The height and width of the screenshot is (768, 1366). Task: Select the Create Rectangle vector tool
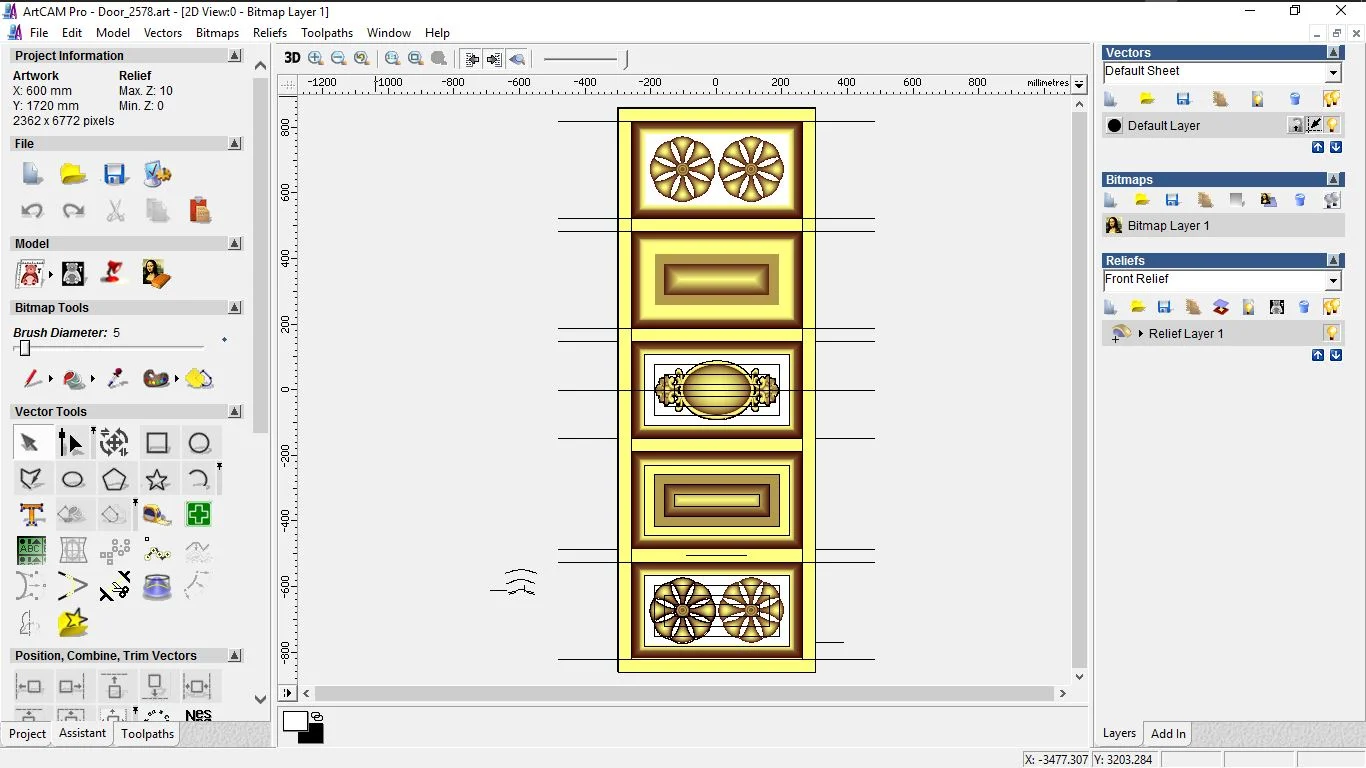click(157, 443)
